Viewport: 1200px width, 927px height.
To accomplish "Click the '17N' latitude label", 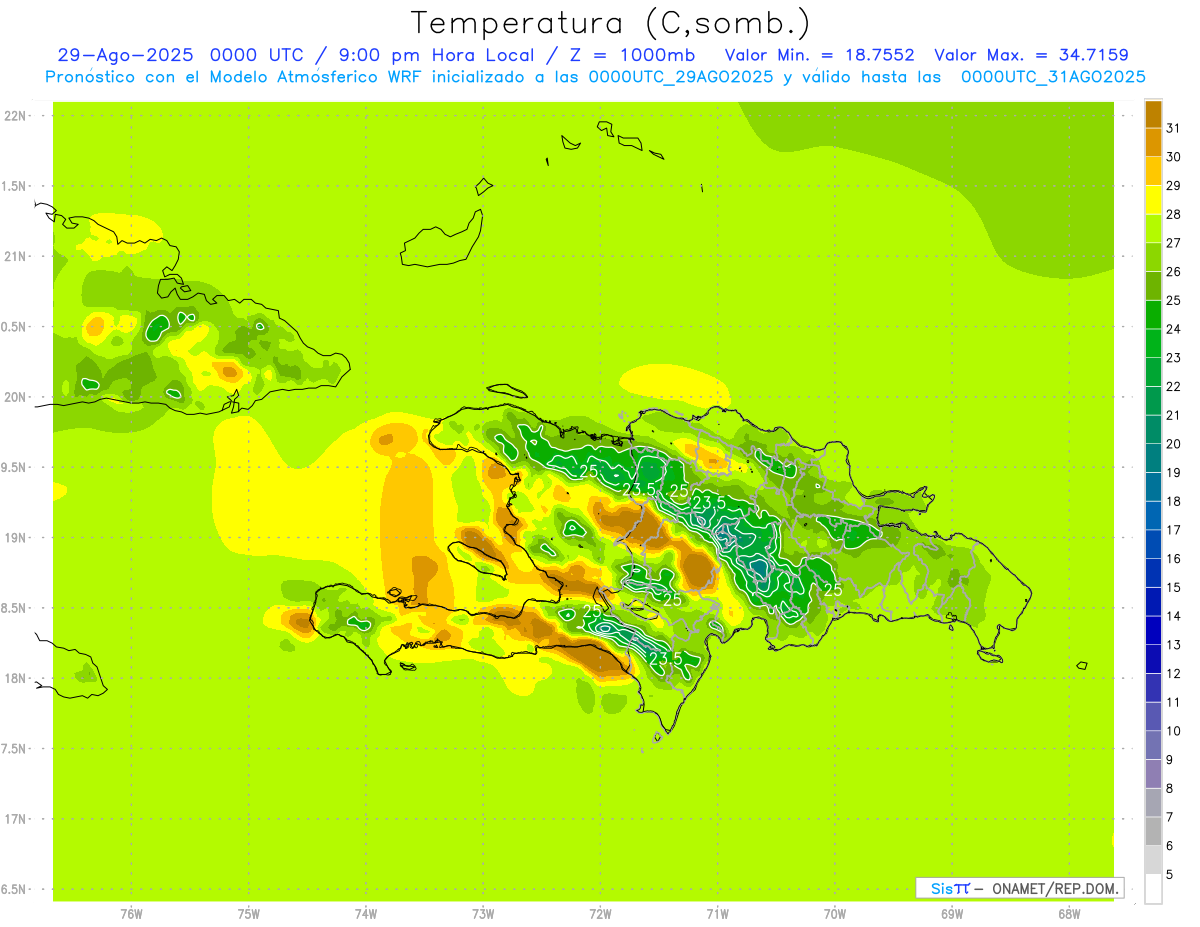I will 16,819.
